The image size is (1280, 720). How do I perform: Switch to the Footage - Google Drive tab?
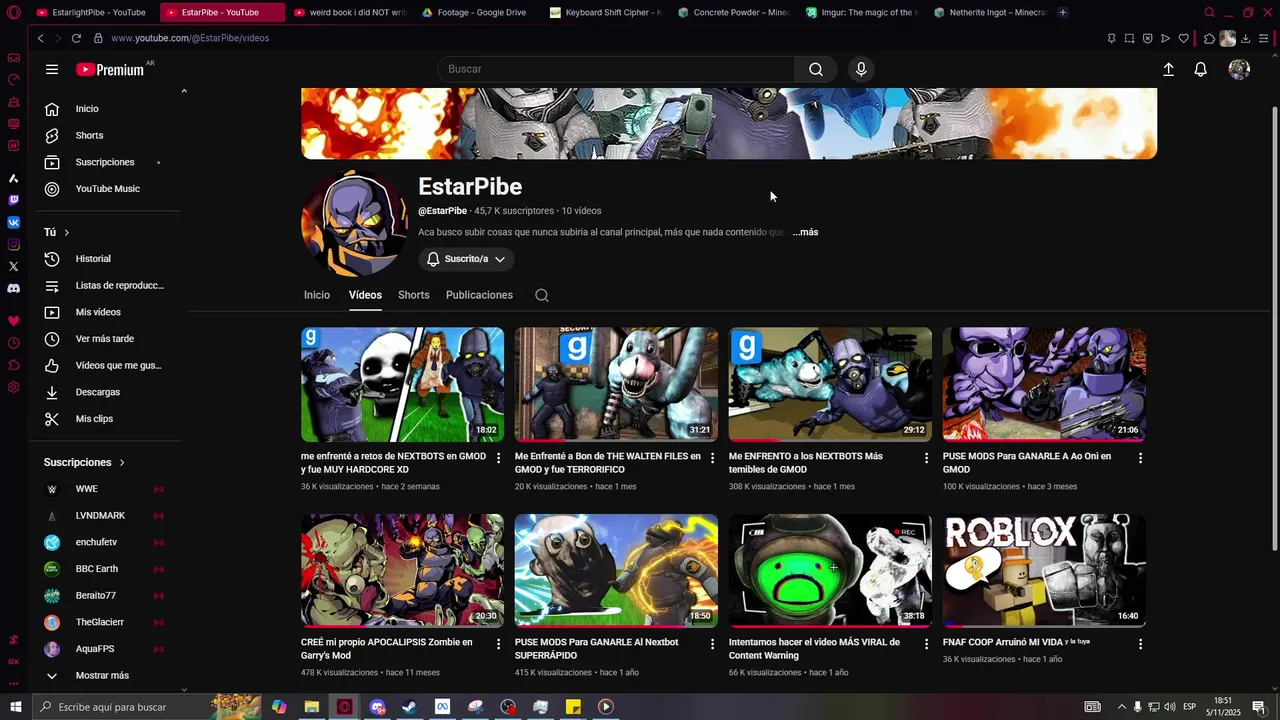click(475, 12)
